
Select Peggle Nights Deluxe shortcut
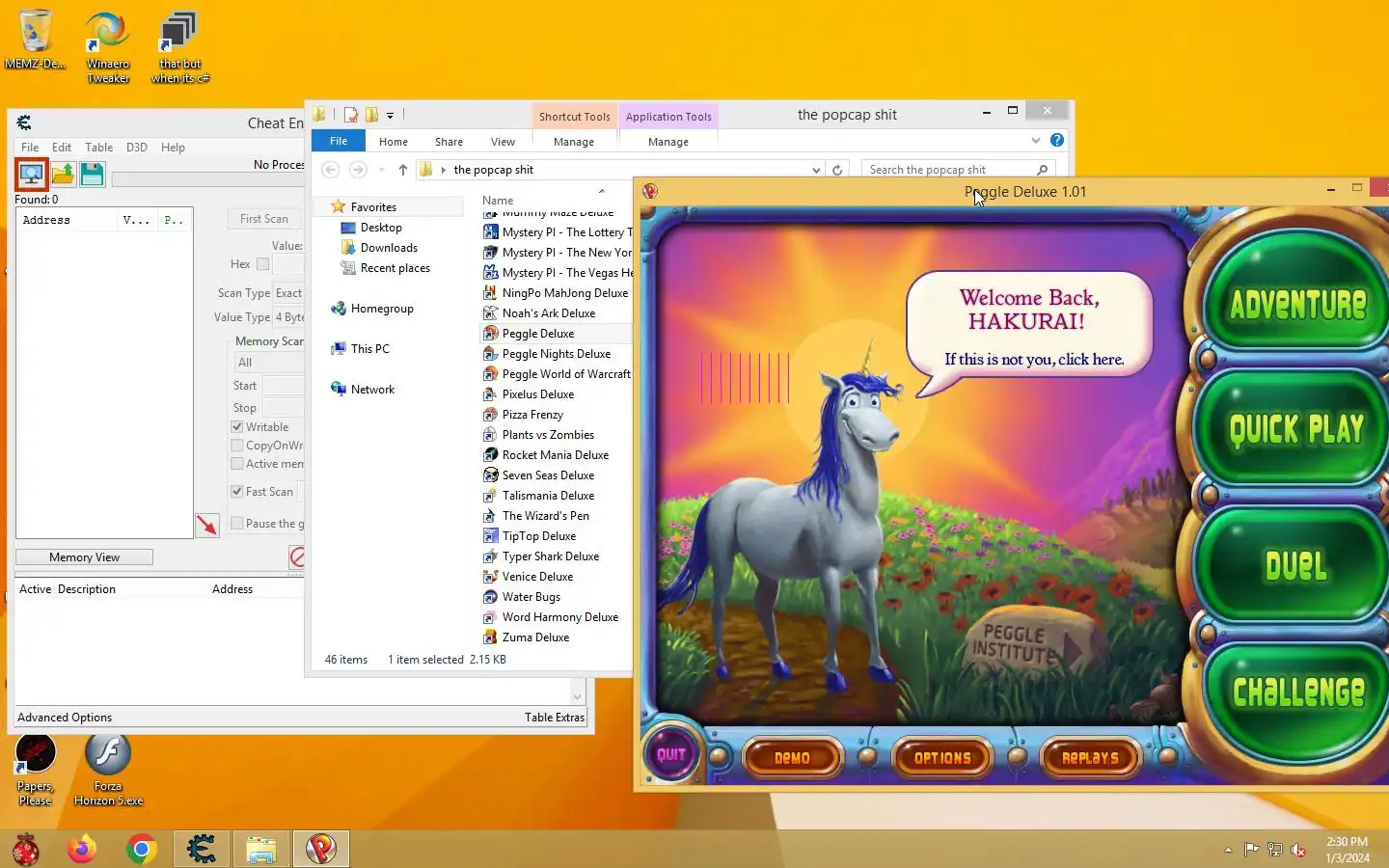click(x=547, y=354)
